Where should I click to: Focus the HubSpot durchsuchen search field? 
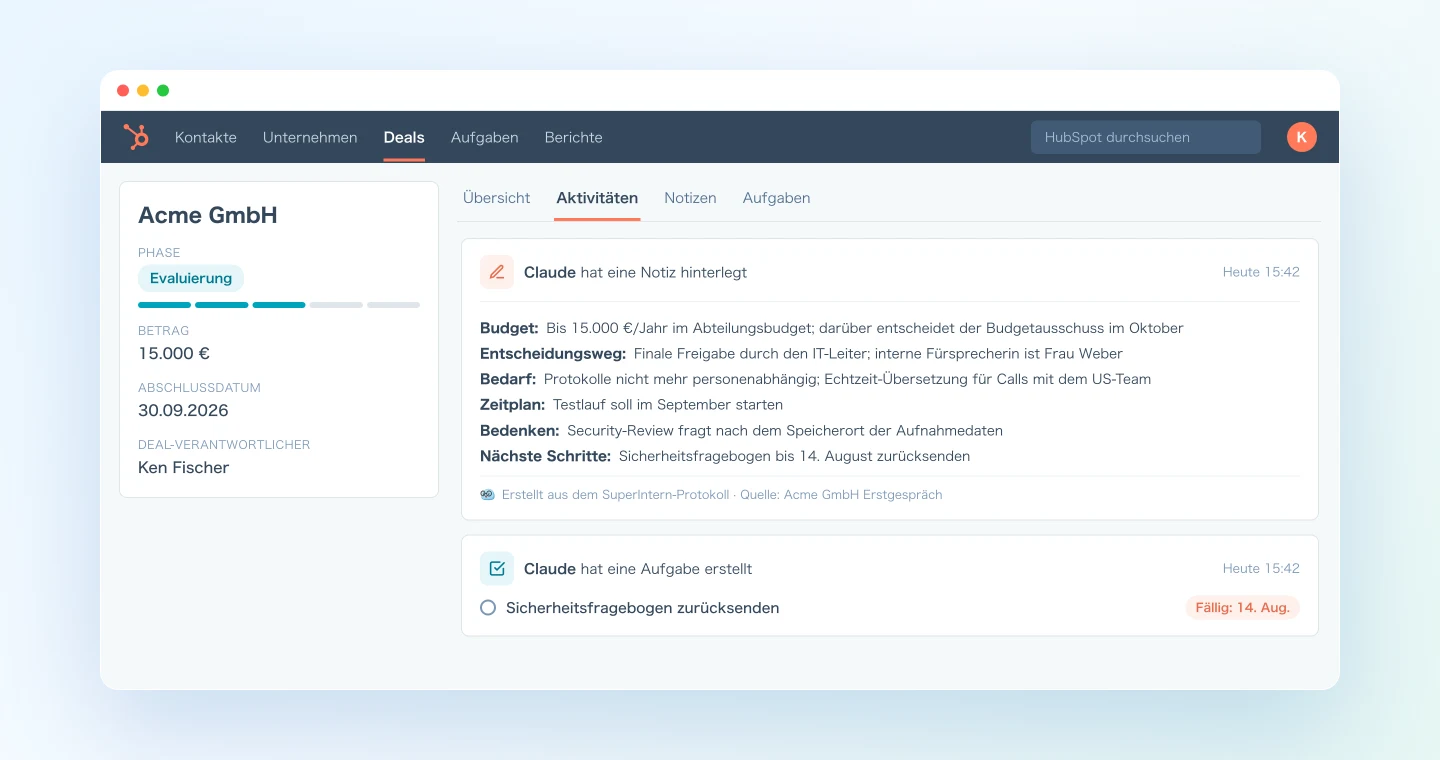click(x=1146, y=137)
